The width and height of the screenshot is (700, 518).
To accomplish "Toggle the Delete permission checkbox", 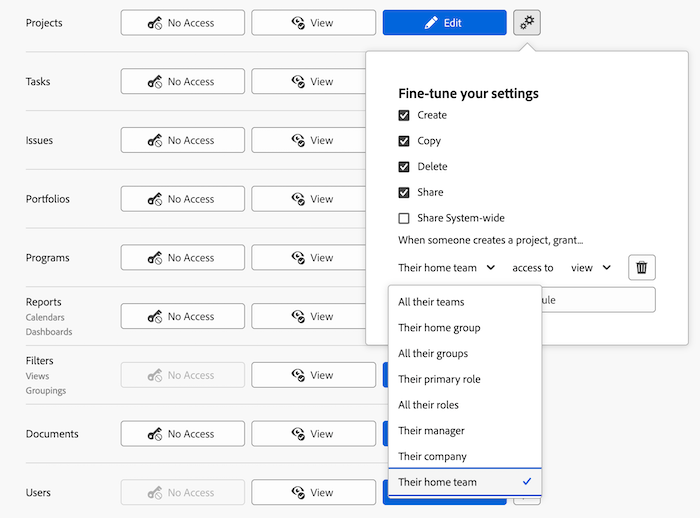I will point(404,167).
